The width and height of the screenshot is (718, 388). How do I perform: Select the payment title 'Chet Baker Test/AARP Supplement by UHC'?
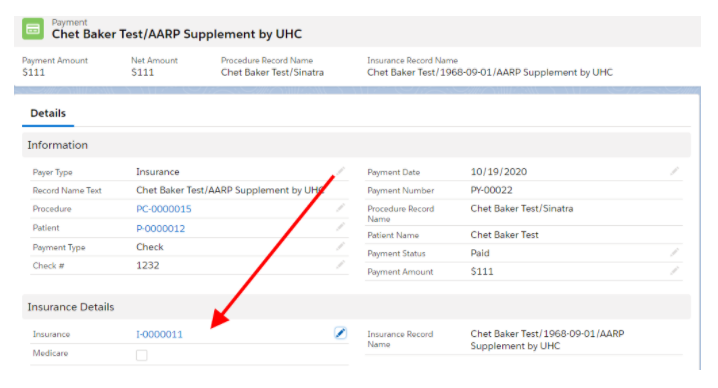pos(177,34)
